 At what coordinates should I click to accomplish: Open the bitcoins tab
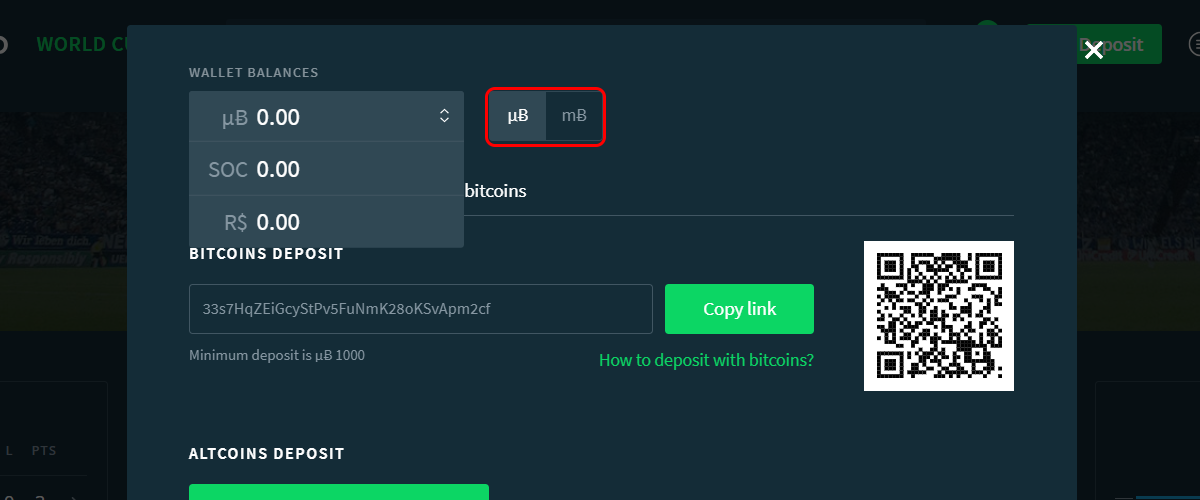496,190
